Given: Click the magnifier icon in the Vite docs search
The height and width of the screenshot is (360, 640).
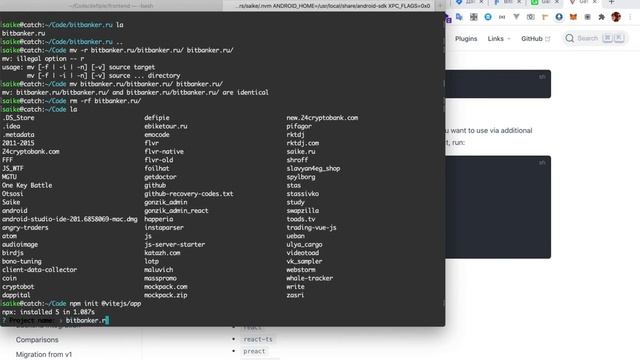Looking at the screenshot, I should pos(570,38).
